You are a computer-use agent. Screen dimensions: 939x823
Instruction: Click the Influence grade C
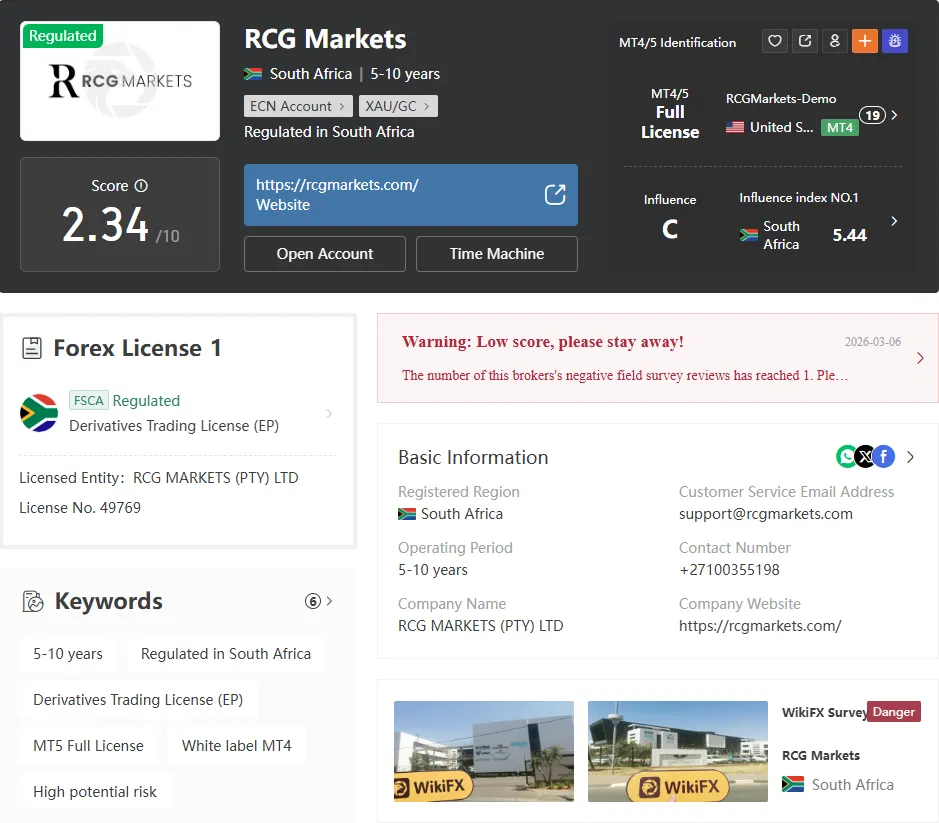(670, 229)
